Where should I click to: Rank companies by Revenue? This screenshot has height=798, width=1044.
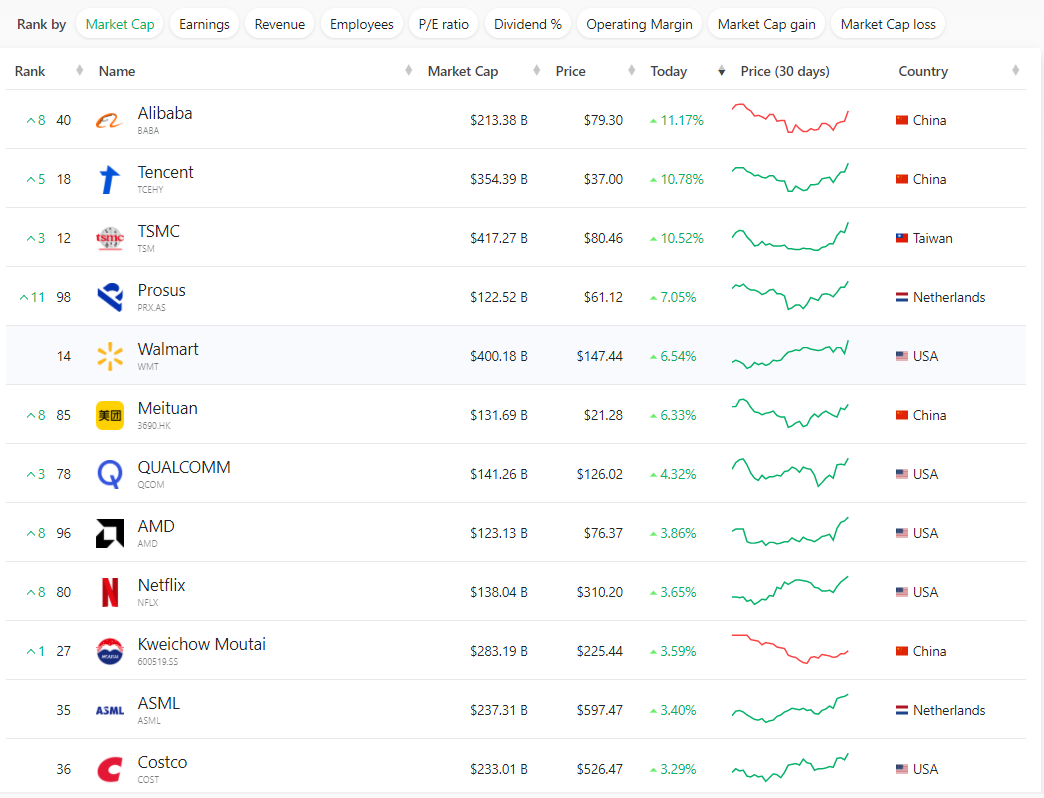280,25
